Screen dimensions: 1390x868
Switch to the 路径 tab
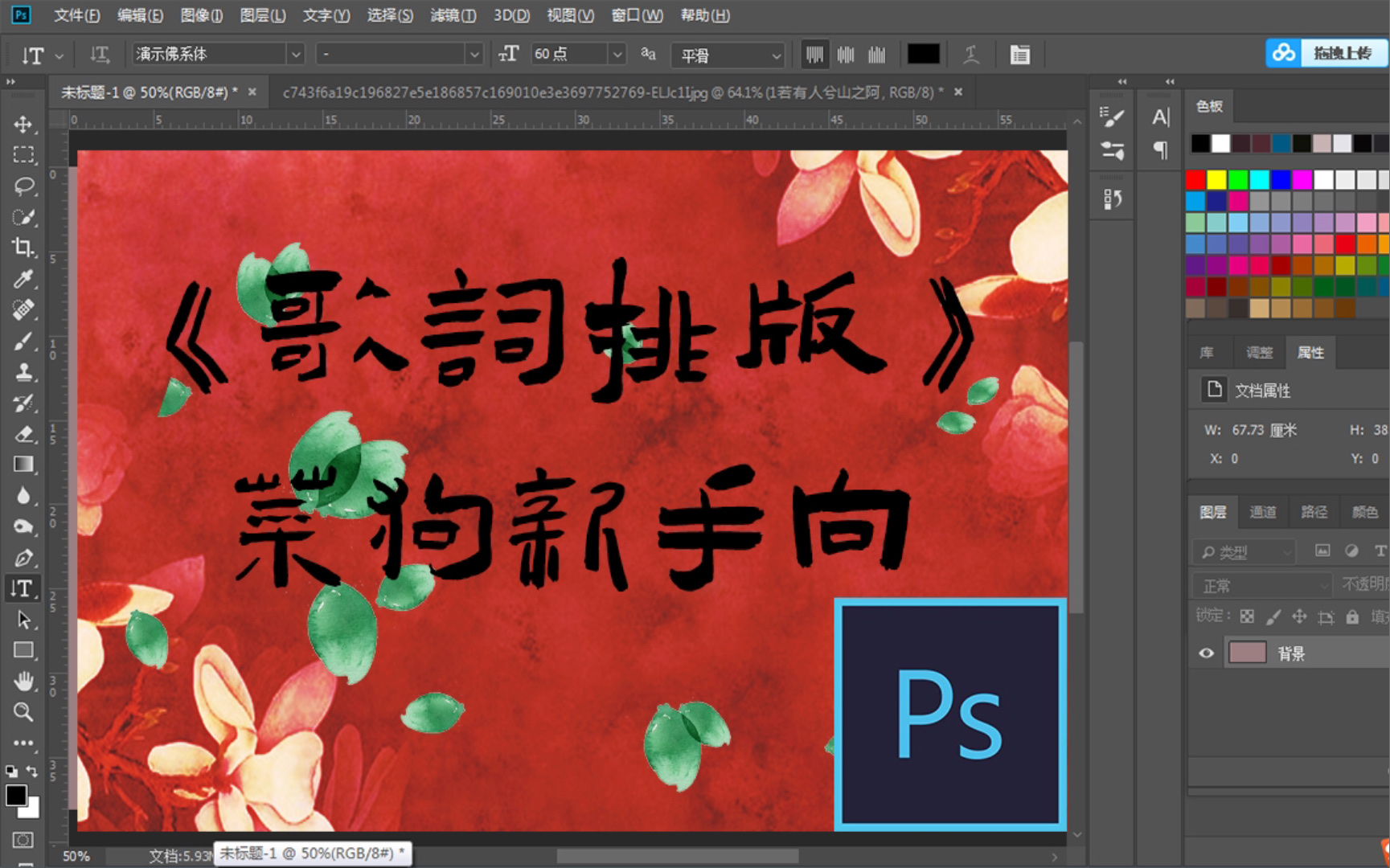[x=1314, y=512]
